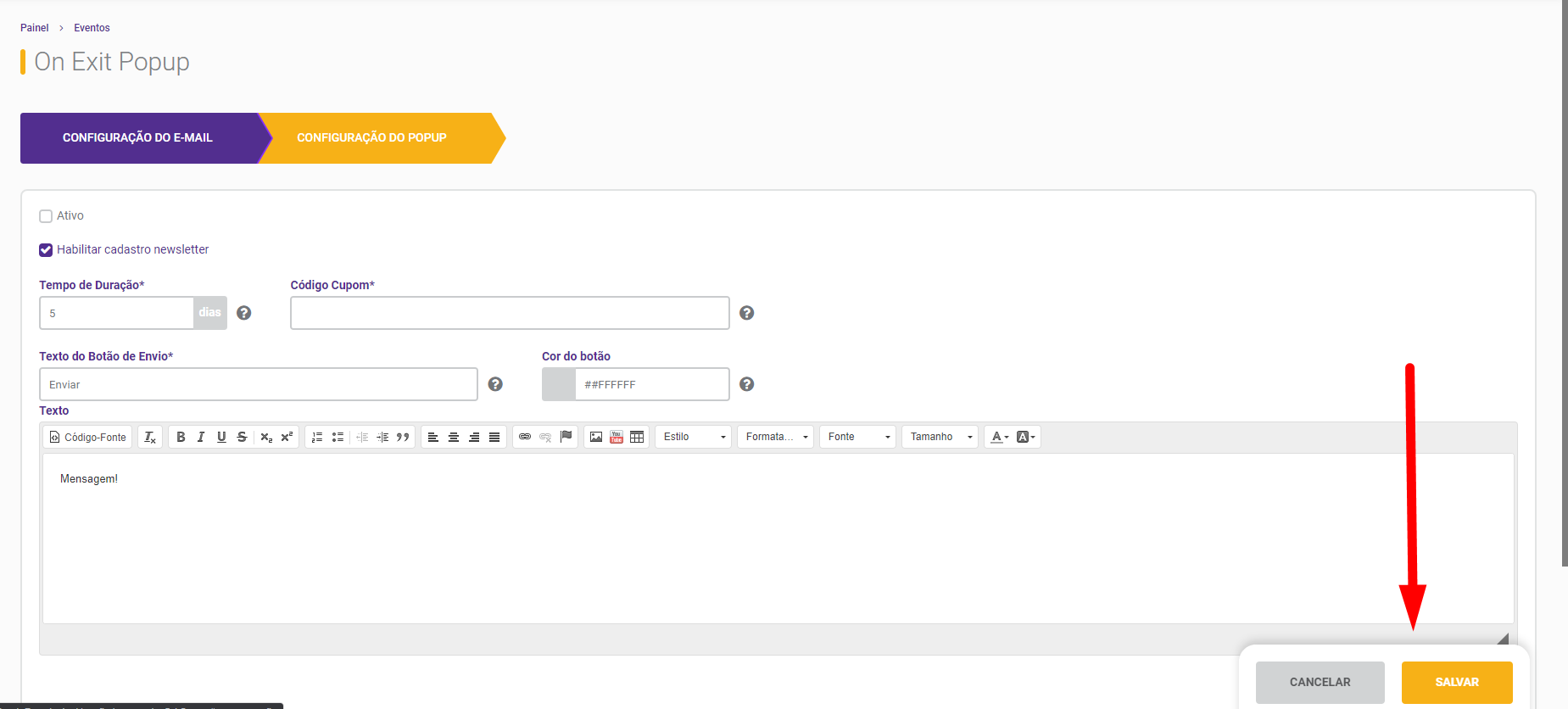Justify the text alignment
1568x709 pixels.
tap(494, 437)
